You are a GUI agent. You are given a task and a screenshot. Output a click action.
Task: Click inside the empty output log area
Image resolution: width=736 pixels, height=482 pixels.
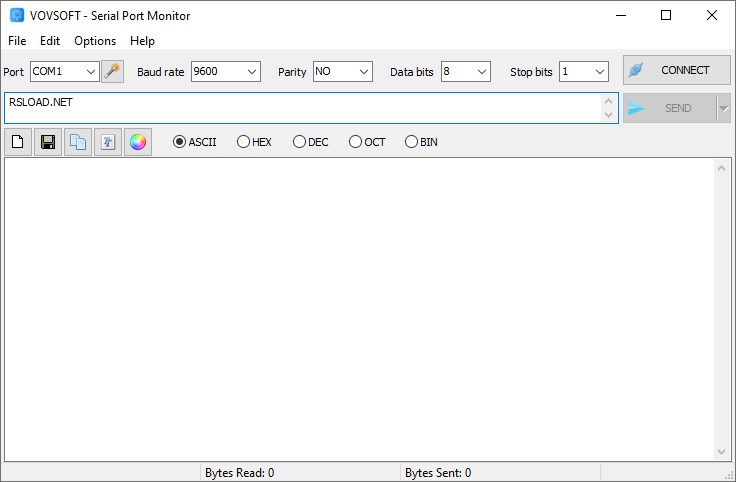(359, 309)
